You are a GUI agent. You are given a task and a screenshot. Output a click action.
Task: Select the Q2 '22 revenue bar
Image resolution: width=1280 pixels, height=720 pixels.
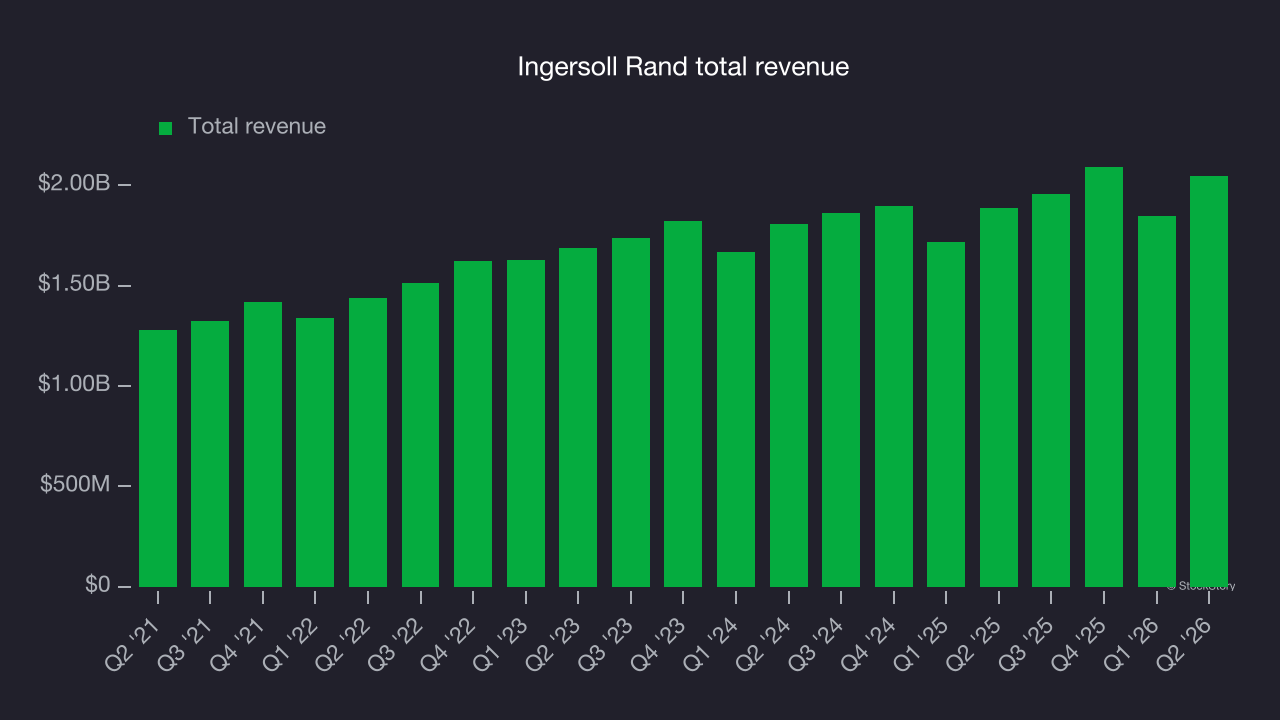click(368, 442)
